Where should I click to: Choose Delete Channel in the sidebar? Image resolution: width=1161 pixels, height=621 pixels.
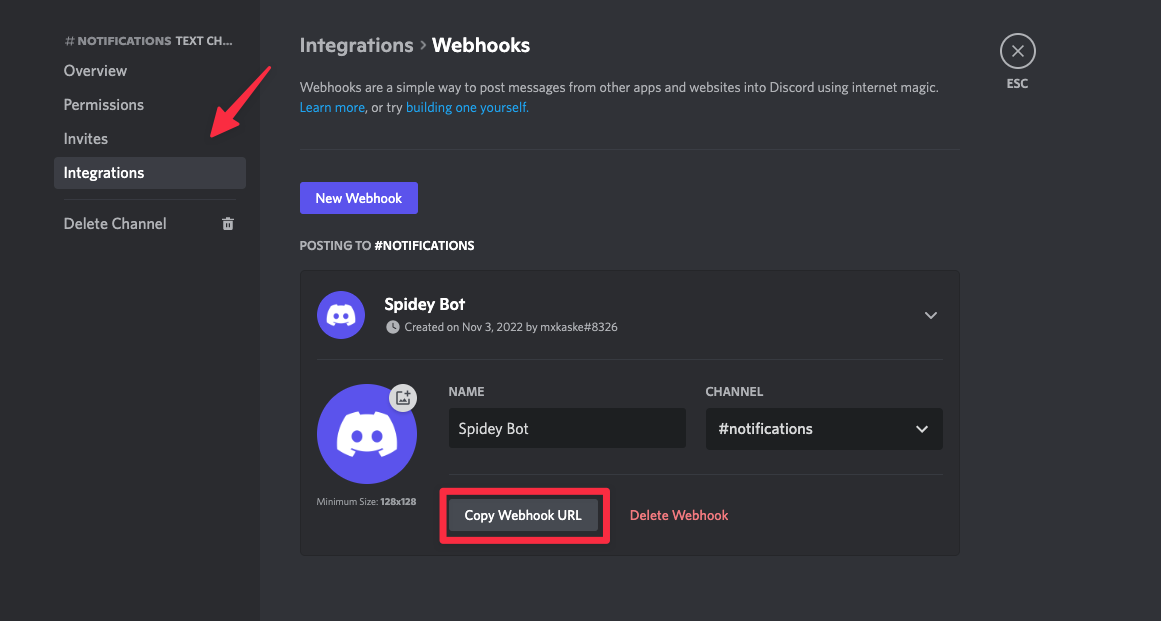point(115,224)
